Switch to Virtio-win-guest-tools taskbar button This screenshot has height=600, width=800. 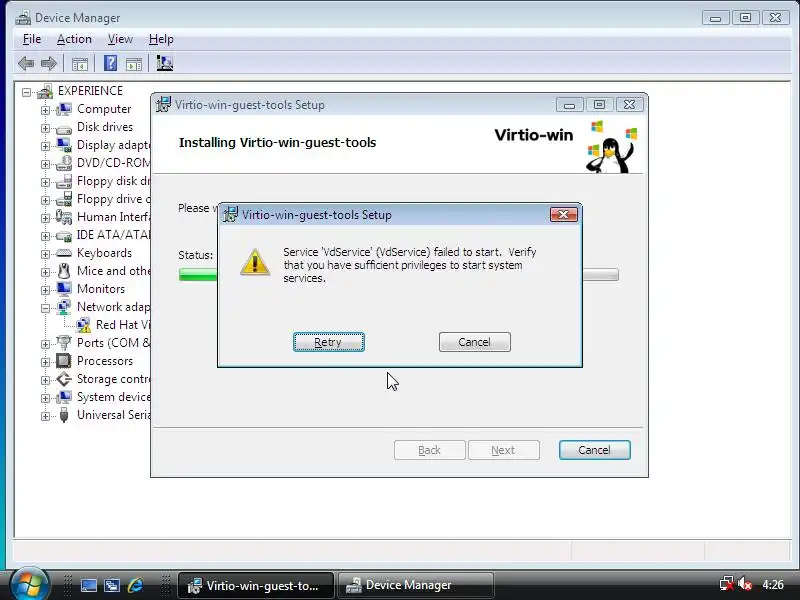pyautogui.click(x=256, y=585)
